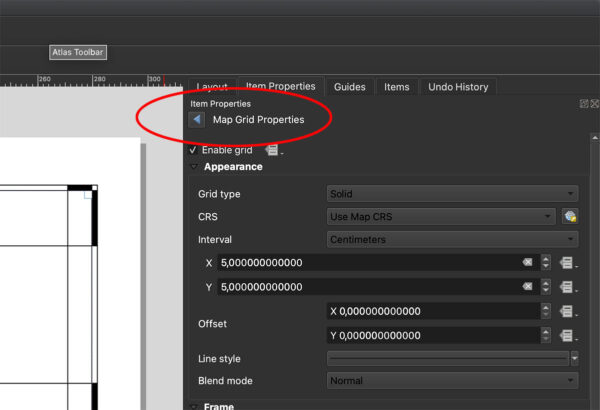Viewport: 600px width, 410px height.
Task: Click the Line style preview button
Action: click(448, 359)
